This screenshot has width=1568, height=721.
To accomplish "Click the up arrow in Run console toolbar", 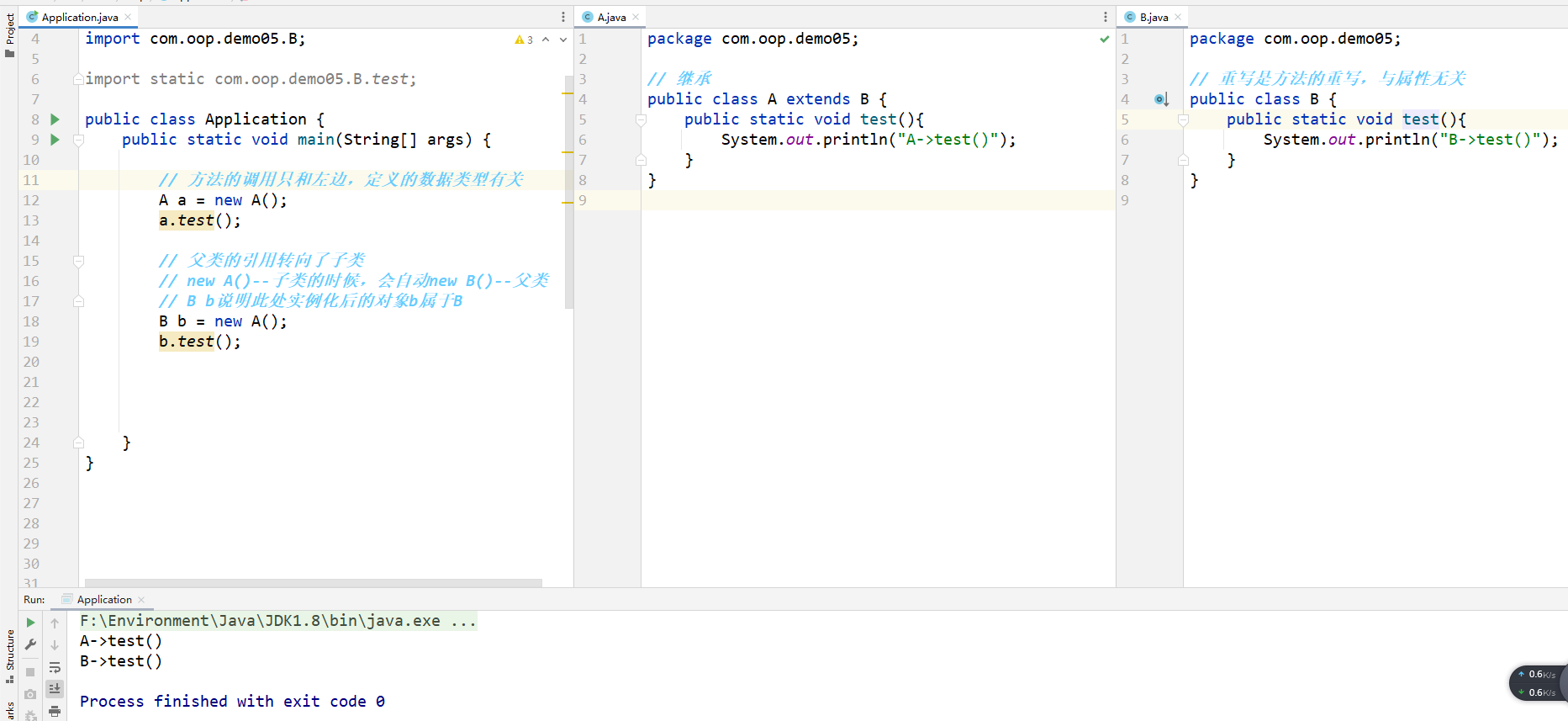I will pos(55,623).
